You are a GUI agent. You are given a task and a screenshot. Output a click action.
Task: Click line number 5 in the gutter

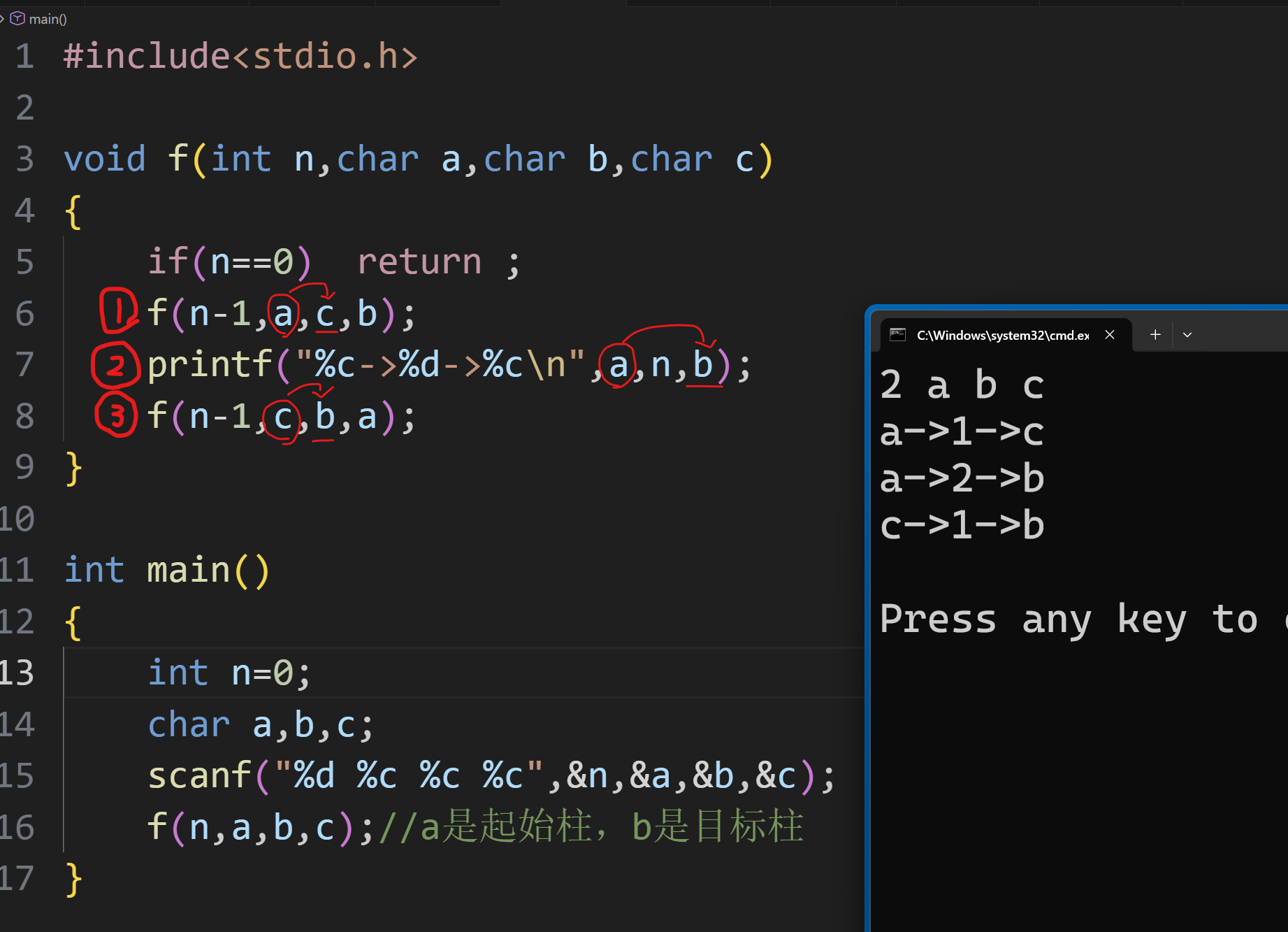click(24, 262)
